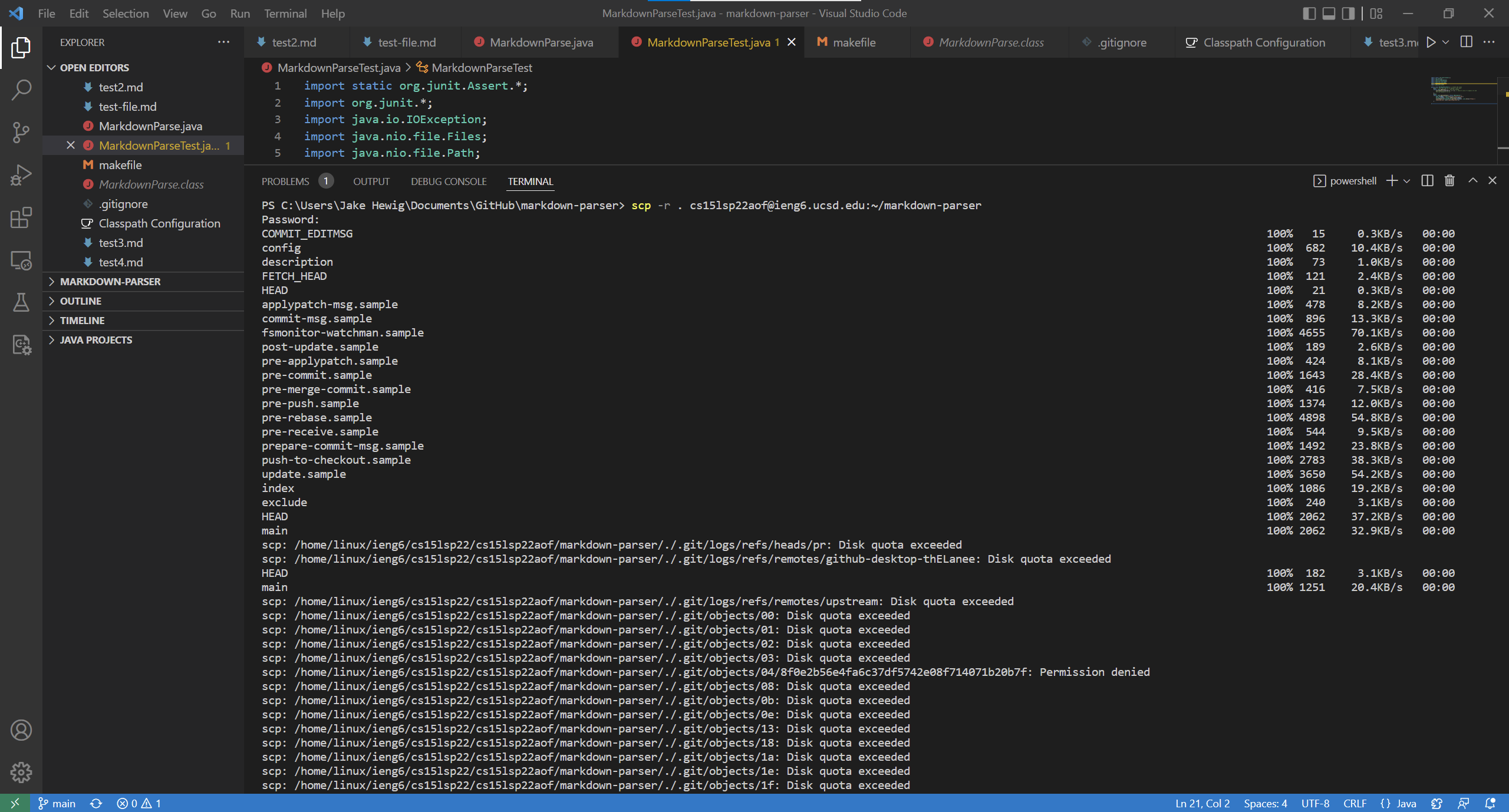The width and height of the screenshot is (1509, 812).
Task: Switch to the PROBLEMS panel tab
Action: [x=285, y=181]
